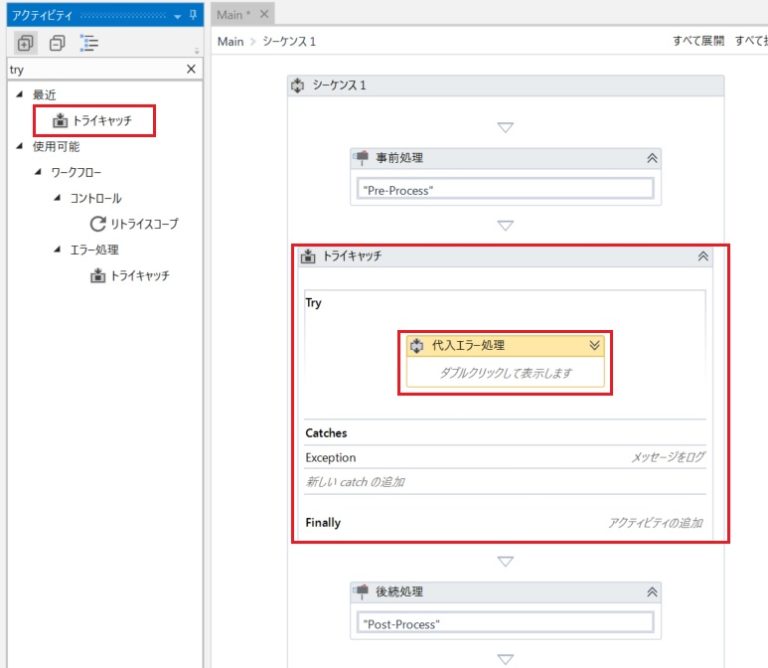Viewport: 768px width, 668px height.
Task: Click the Finally section label
Action: click(323, 523)
